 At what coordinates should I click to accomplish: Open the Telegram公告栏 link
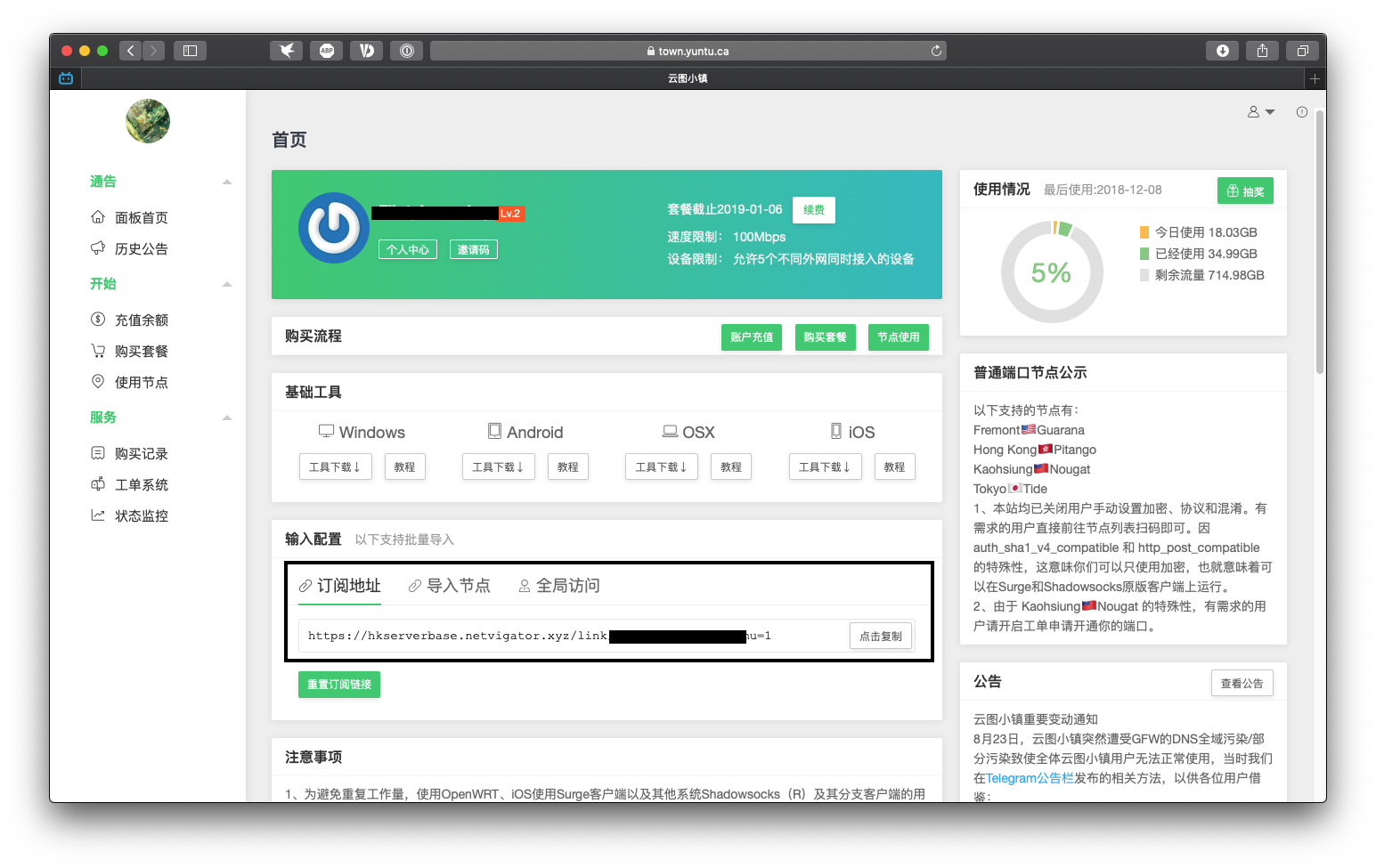coord(1029,778)
